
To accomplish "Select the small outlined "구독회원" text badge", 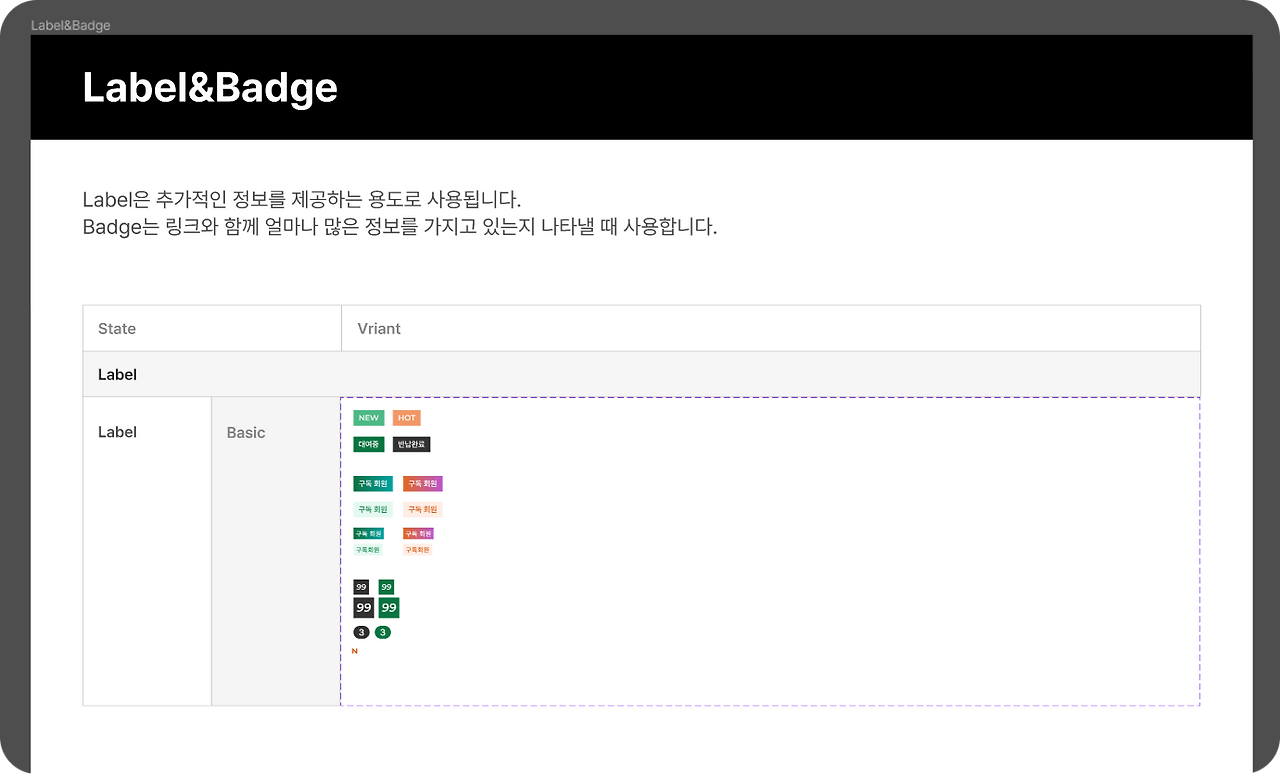I will pyautogui.click(x=369, y=548).
